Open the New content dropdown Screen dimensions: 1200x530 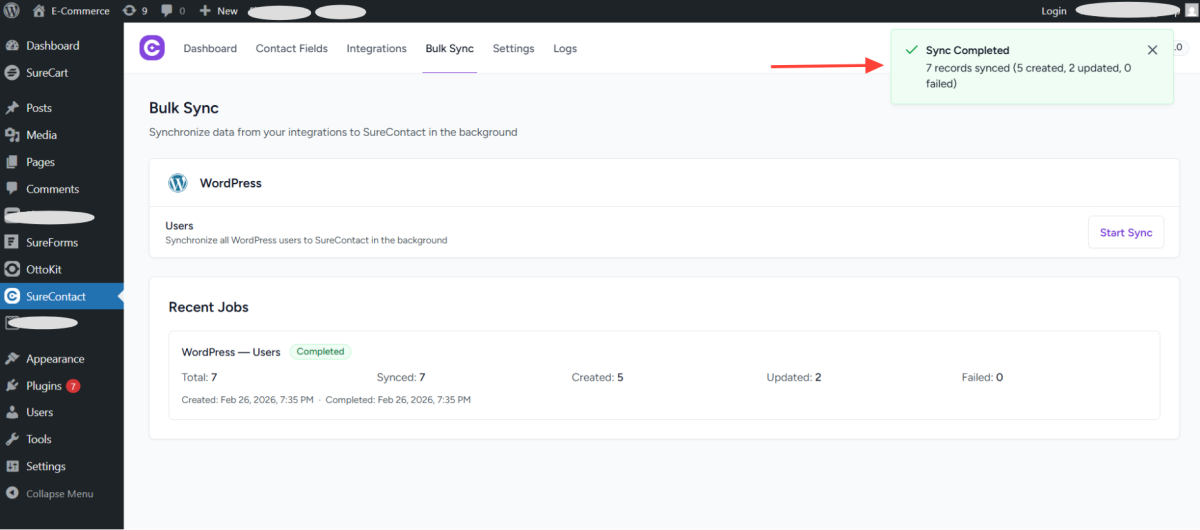pos(218,11)
